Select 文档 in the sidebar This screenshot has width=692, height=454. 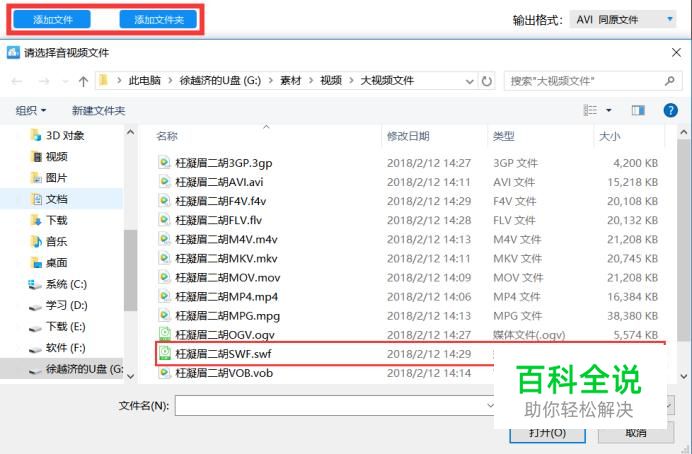[62, 199]
